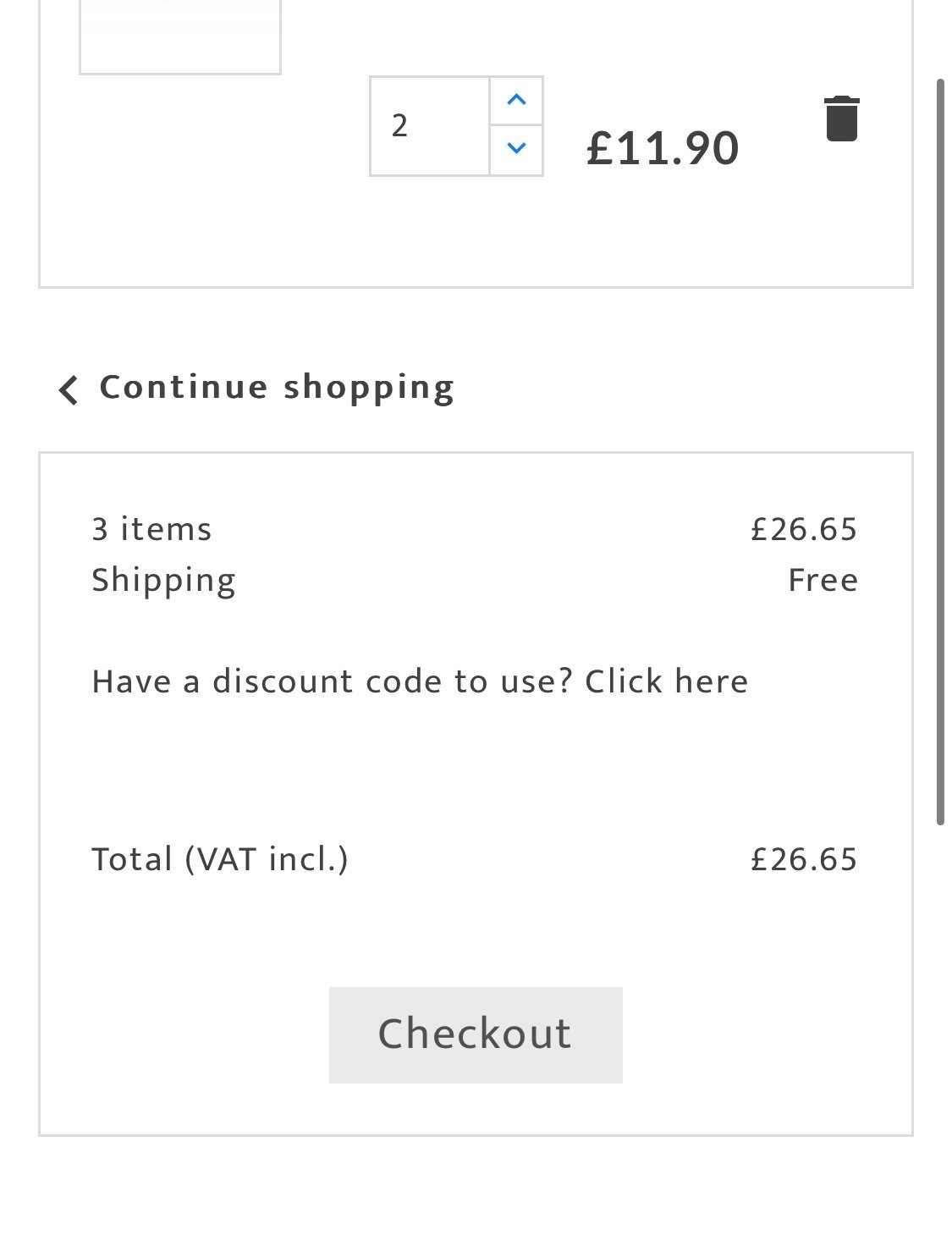Image resolution: width=952 pixels, height=1252 pixels.
Task: Delete the item with the trash icon
Action: pyautogui.click(x=841, y=119)
